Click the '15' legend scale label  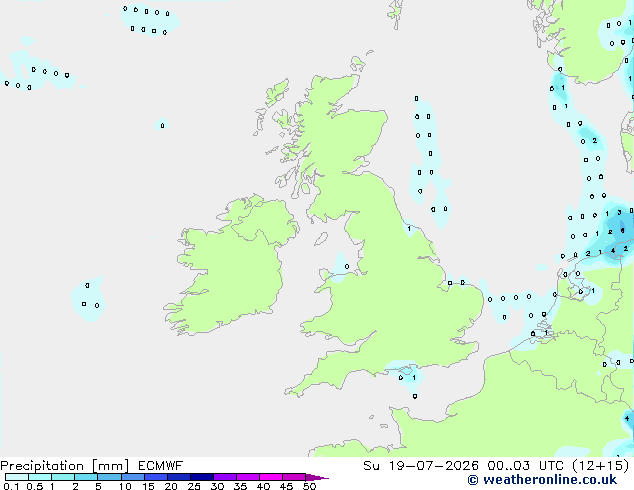(148, 486)
